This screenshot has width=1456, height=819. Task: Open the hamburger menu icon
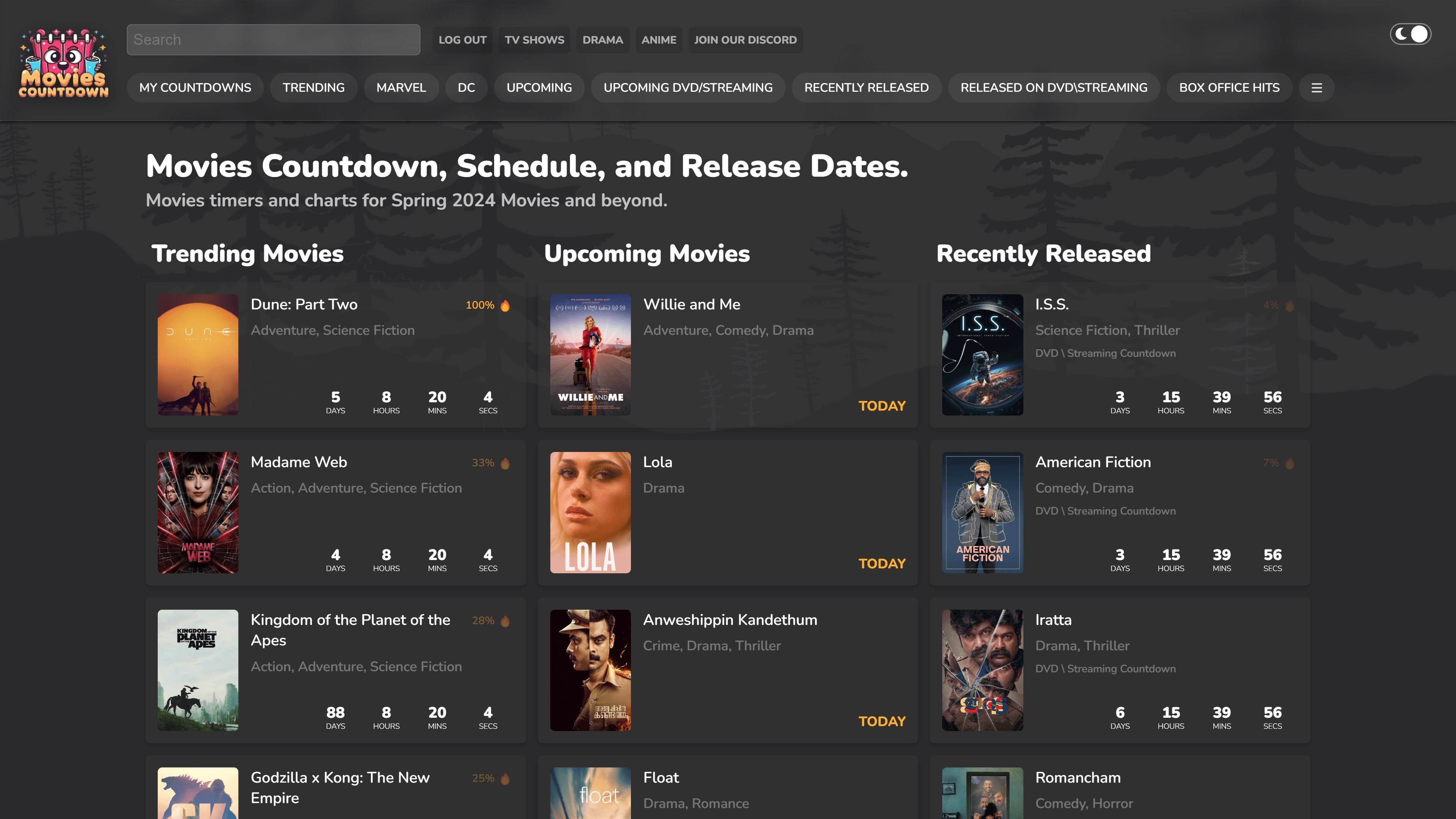(x=1316, y=88)
